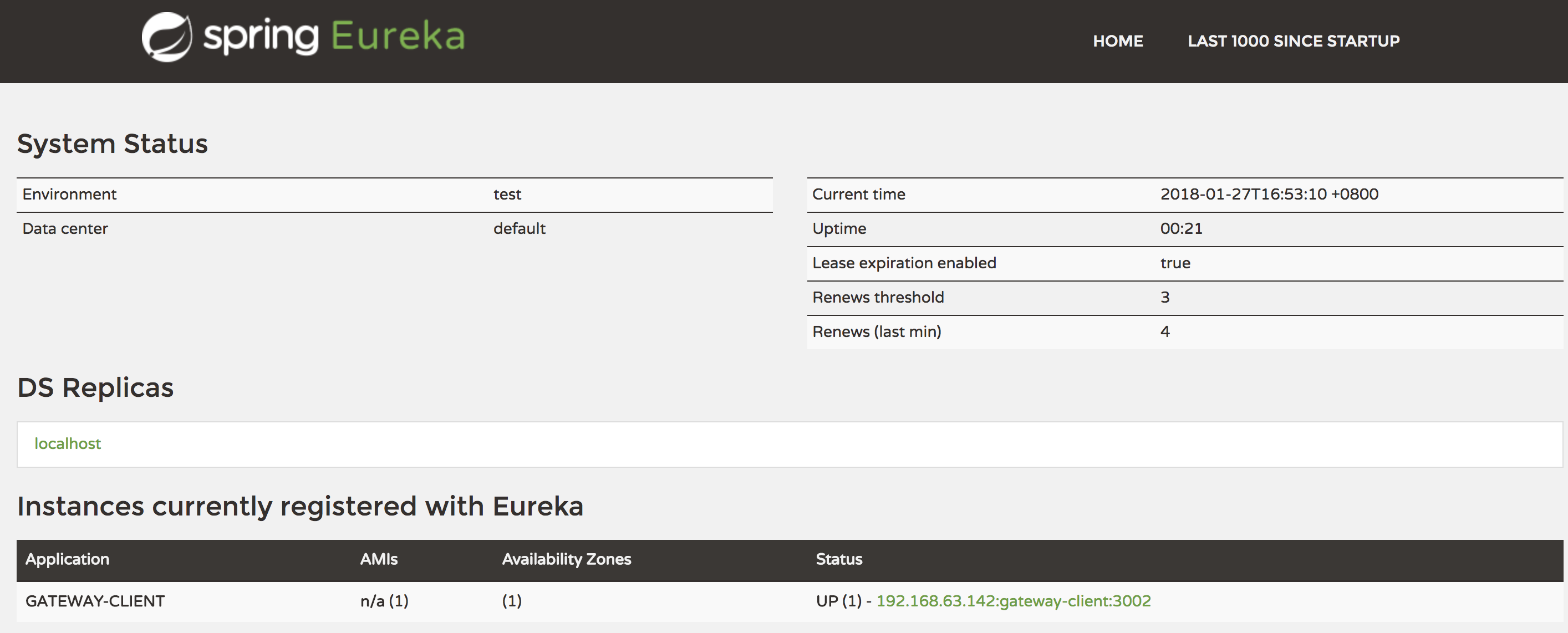The width and height of the screenshot is (1568, 633).
Task: Click the System Status heading
Action: [112, 144]
